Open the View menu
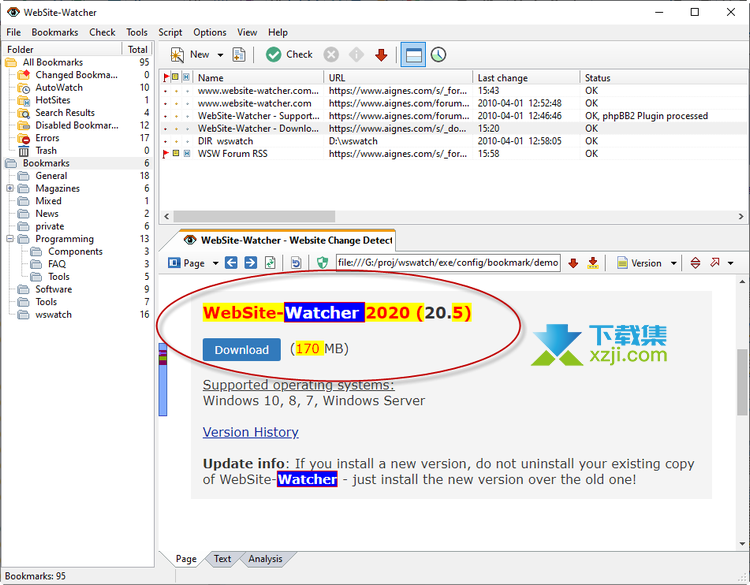The height and width of the screenshot is (585, 750). tap(247, 32)
